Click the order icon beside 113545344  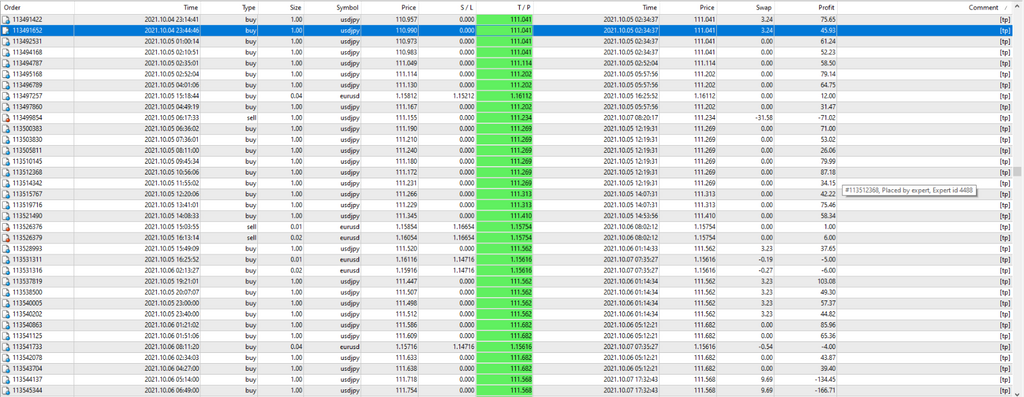pyautogui.click(x=6, y=390)
